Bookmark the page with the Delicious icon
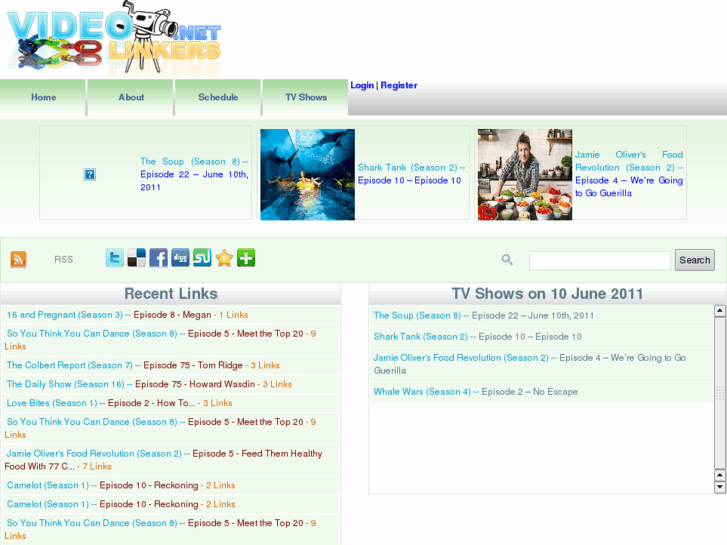Viewport: 727px width, 545px height. point(136,258)
